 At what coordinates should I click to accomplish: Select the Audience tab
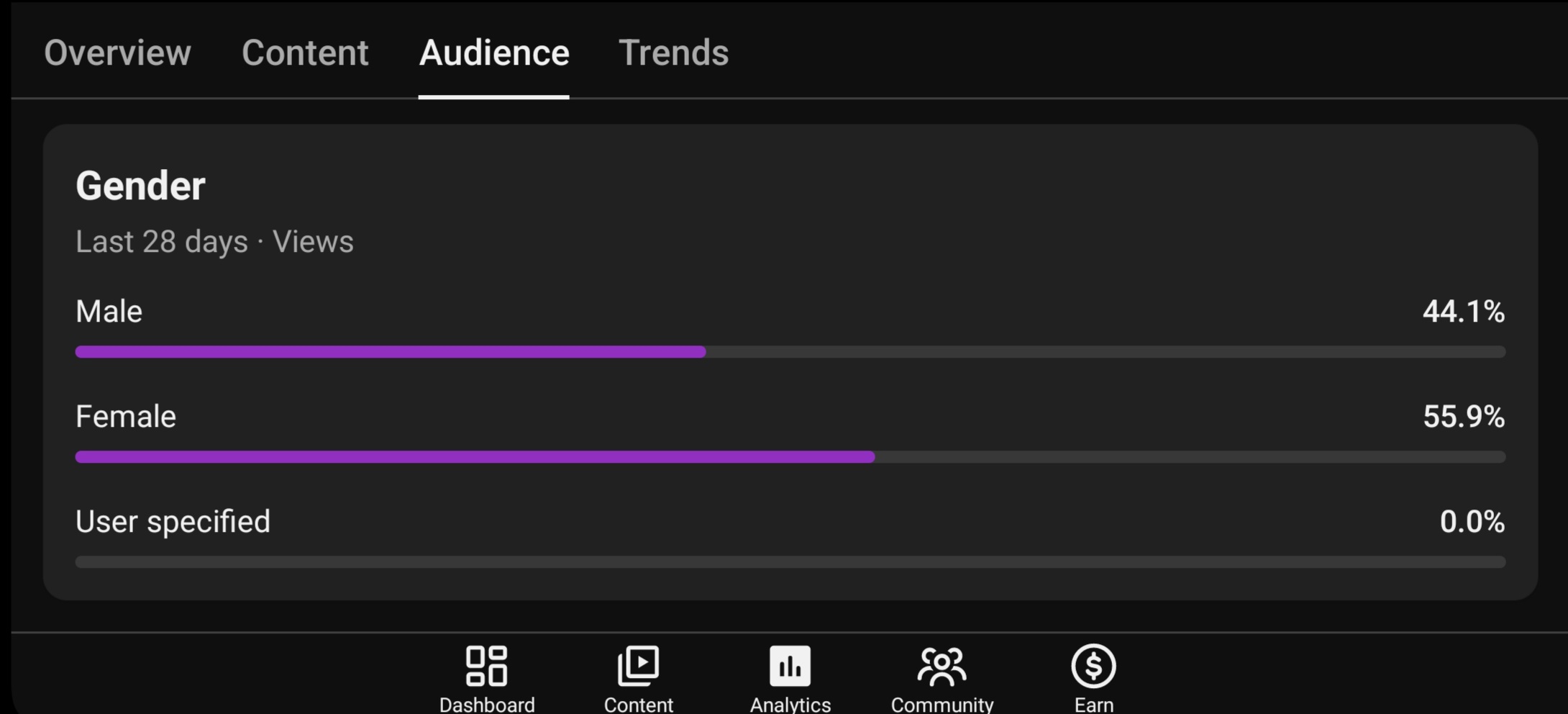tap(494, 53)
